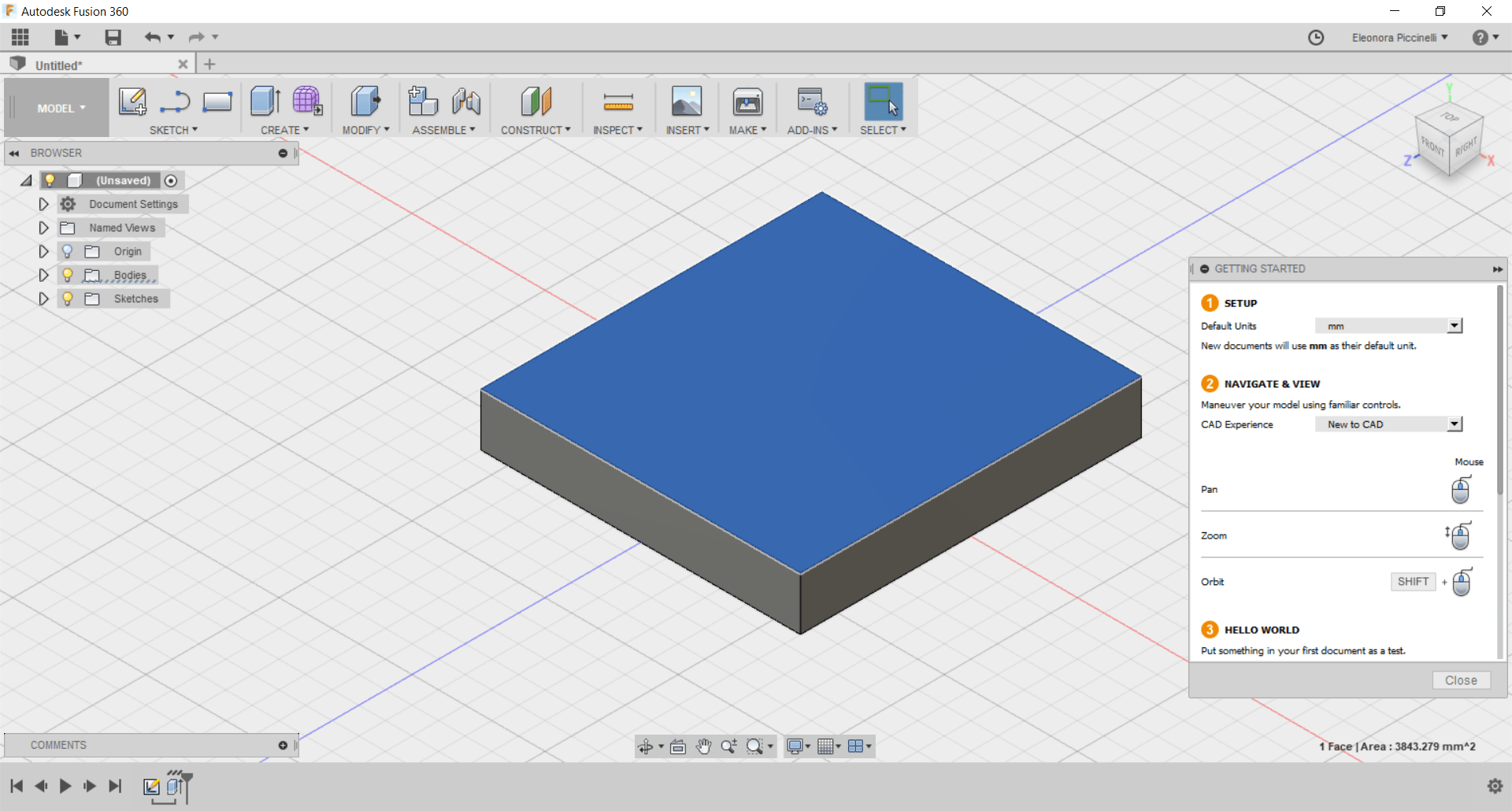The width and height of the screenshot is (1512, 811).
Task: Select the Joint assemble tool
Action: [466, 102]
